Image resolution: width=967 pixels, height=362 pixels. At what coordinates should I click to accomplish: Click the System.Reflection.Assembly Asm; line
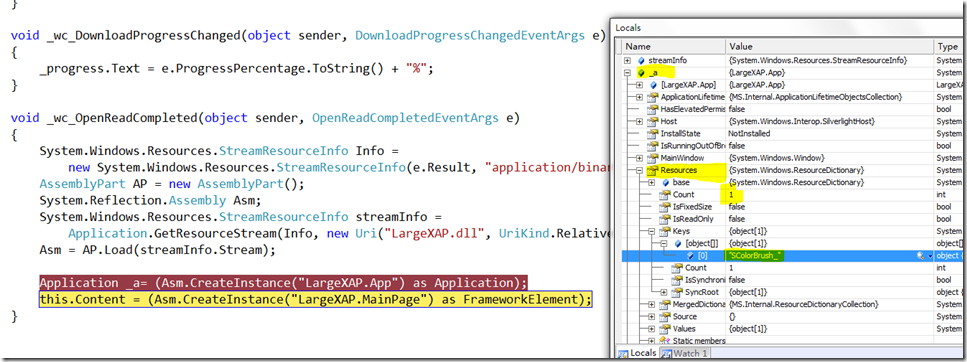(150, 200)
